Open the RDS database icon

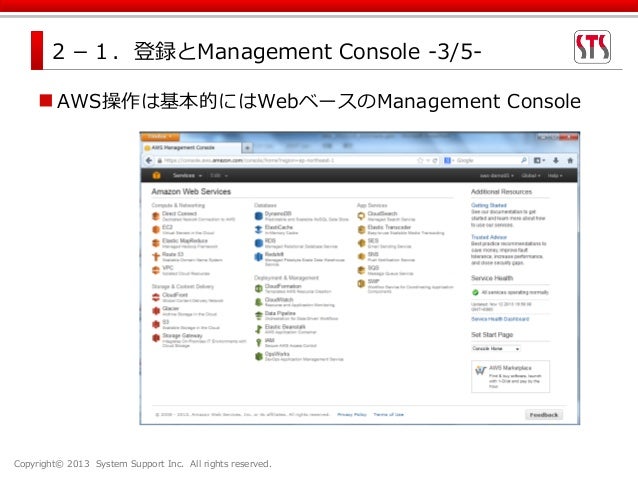pyautogui.click(x=258, y=243)
